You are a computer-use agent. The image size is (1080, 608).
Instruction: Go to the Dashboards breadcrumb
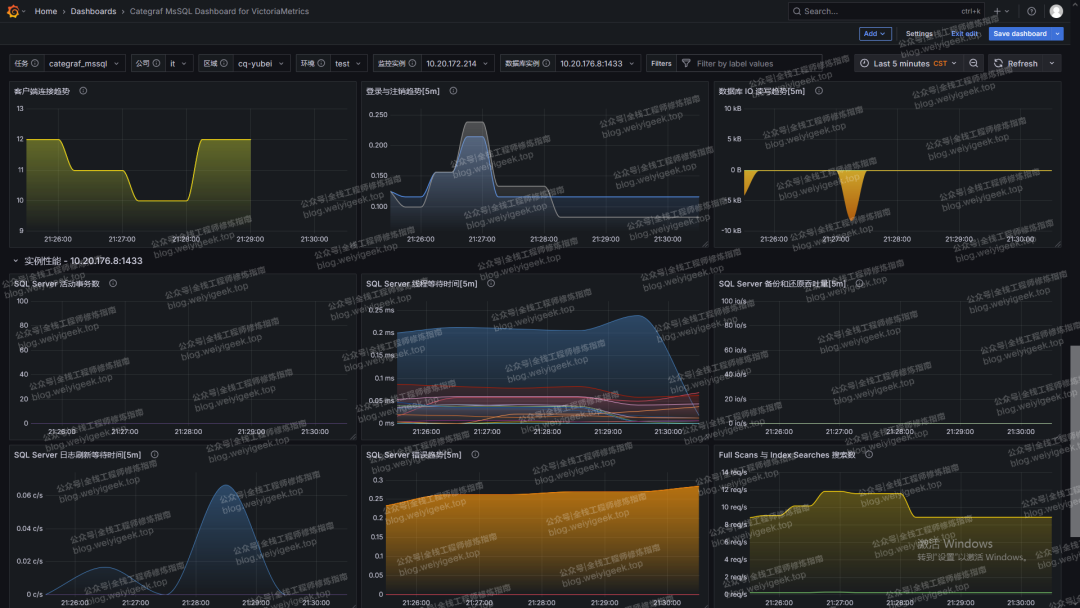[x=93, y=12]
